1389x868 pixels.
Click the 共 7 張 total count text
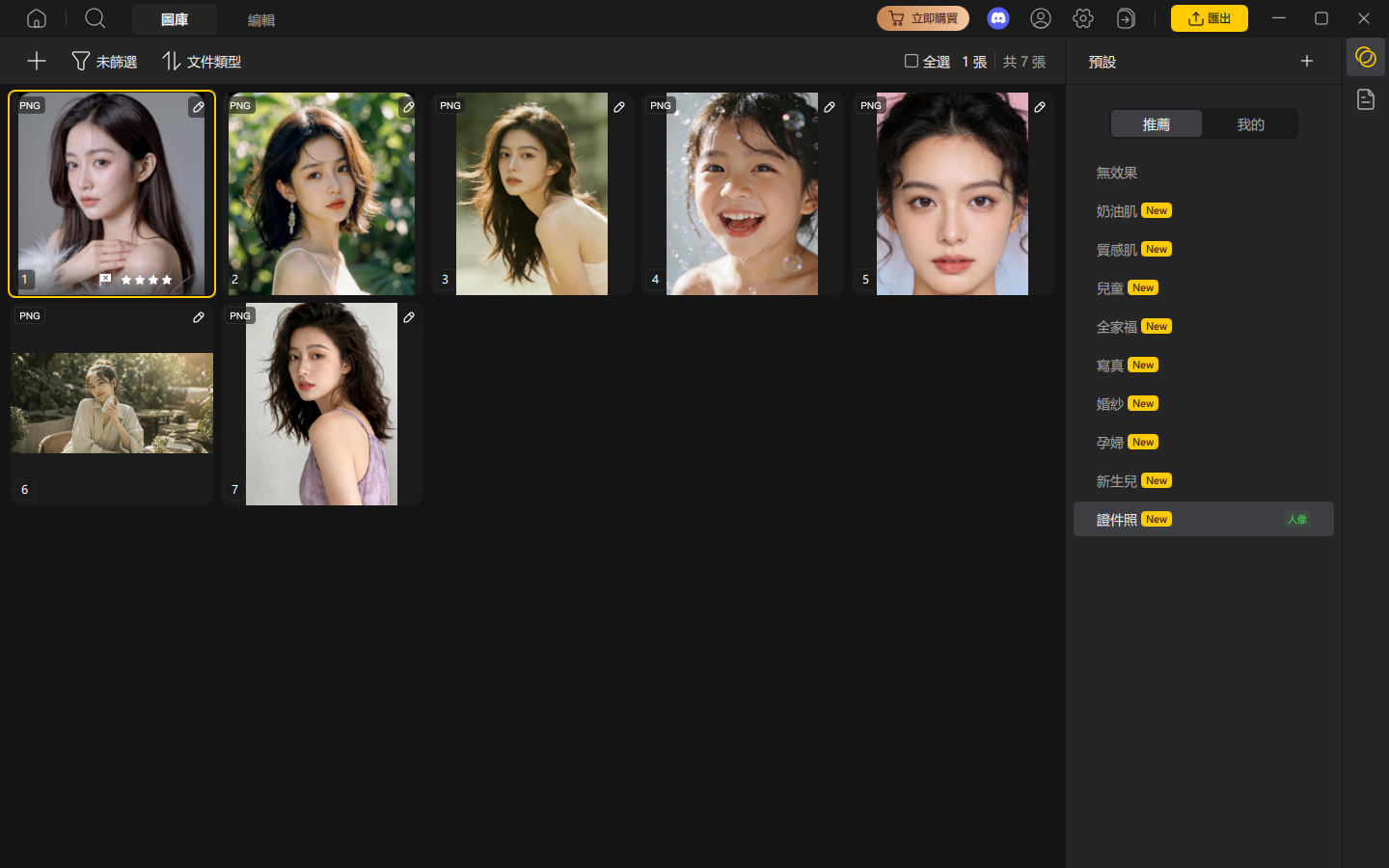(1024, 62)
